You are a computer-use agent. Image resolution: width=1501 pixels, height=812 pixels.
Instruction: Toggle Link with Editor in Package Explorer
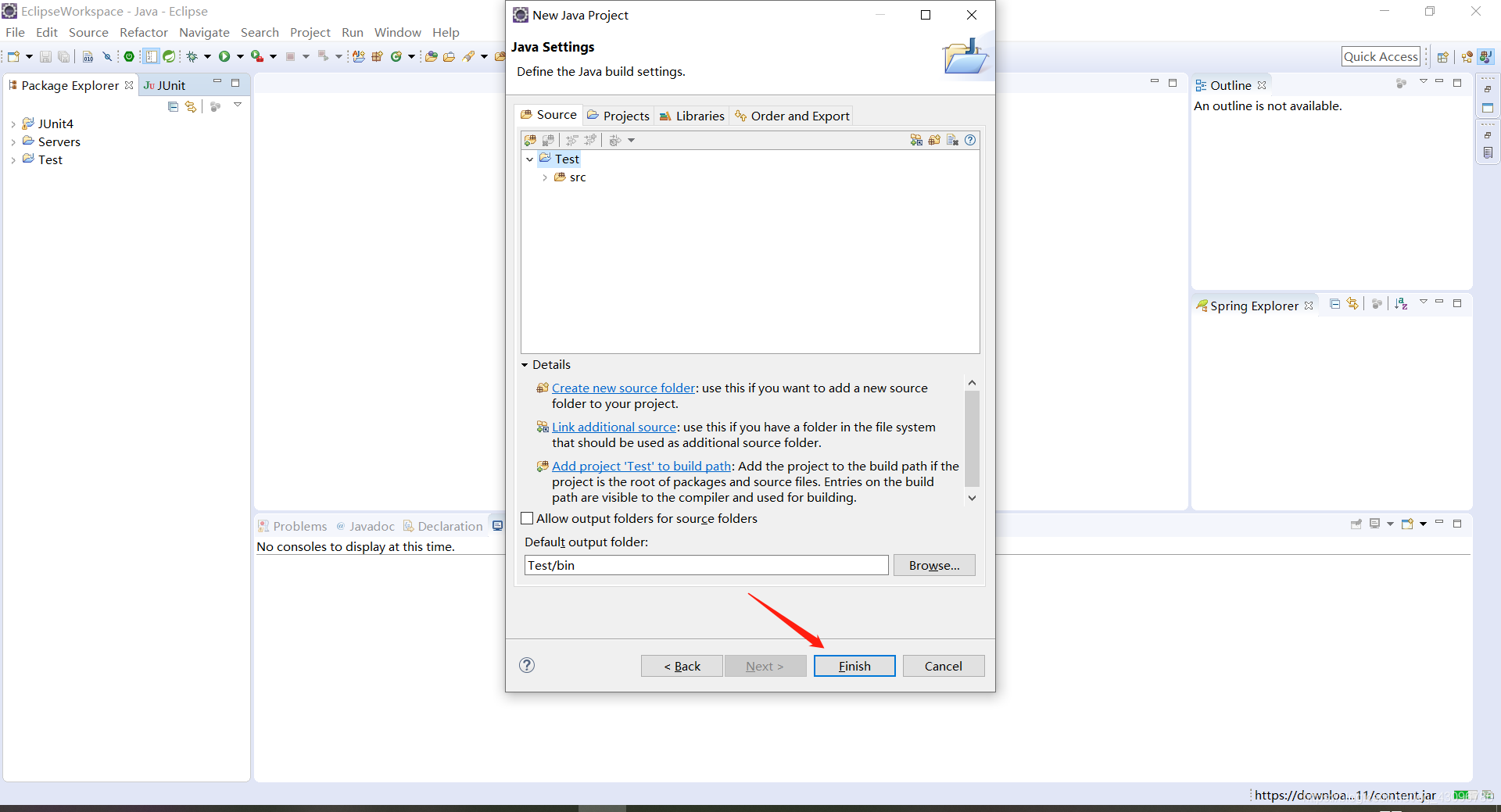191,106
